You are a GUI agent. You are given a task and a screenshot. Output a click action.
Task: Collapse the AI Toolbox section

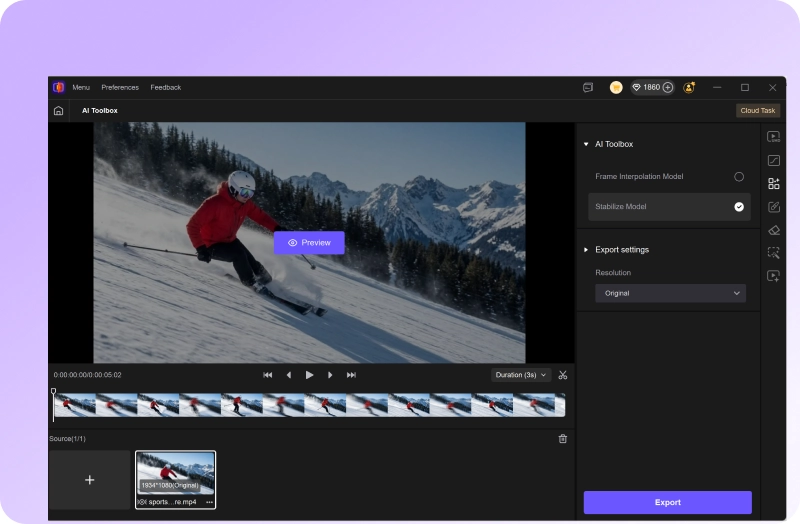(x=586, y=144)
